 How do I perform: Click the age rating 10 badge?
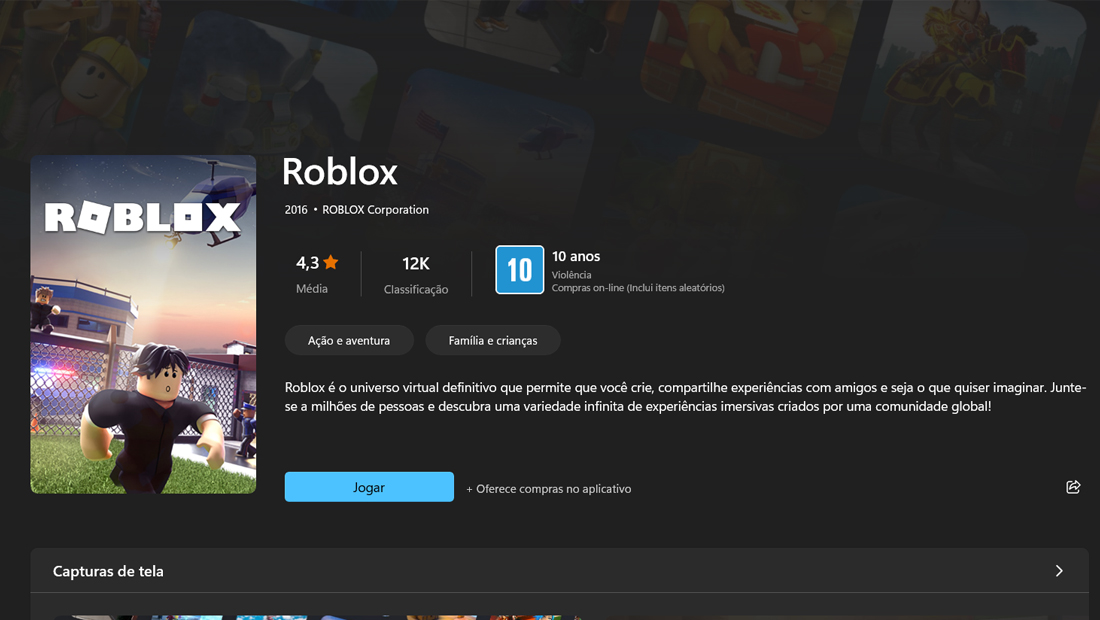click(519, 269)
